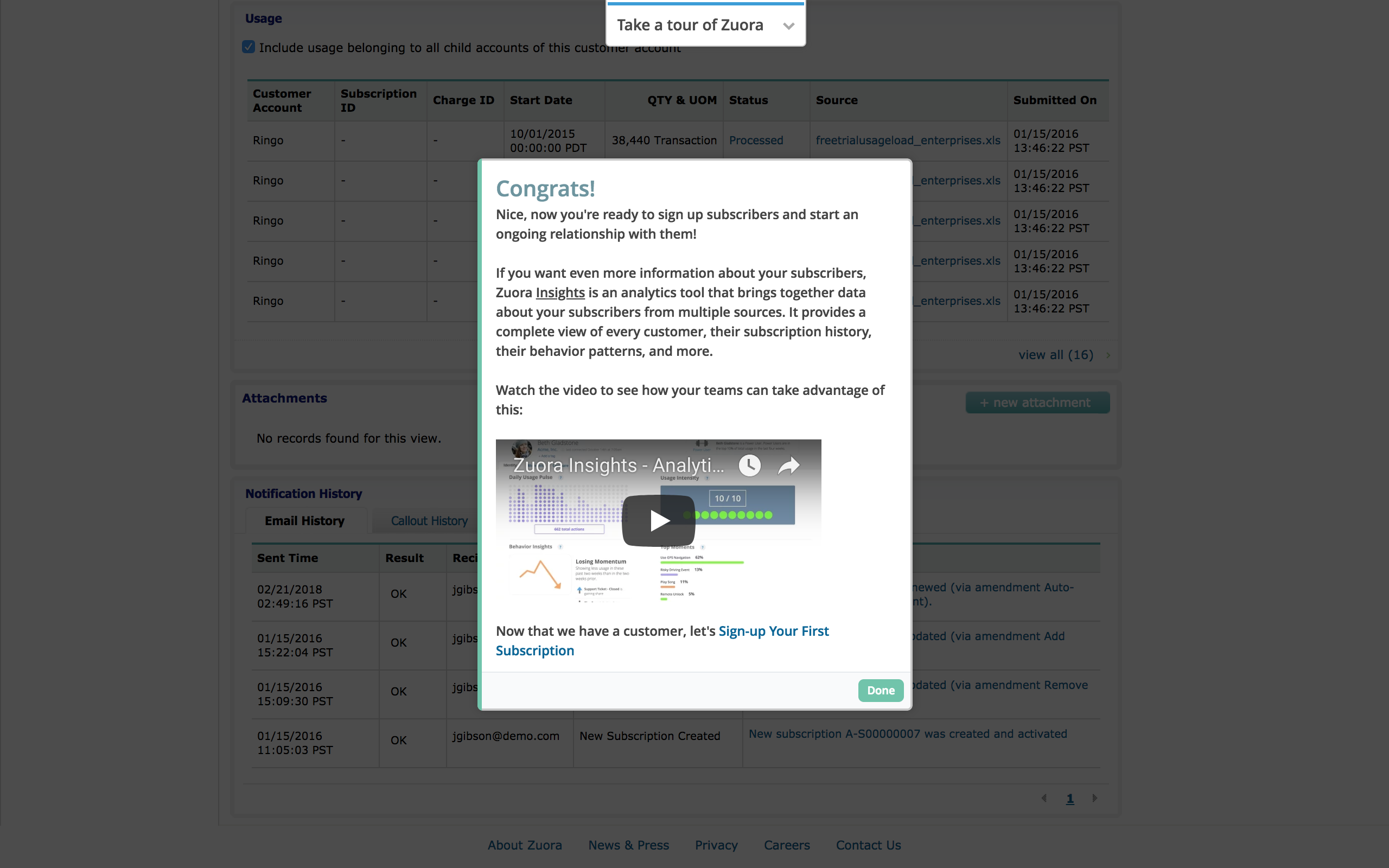This screenshot has height=868, width=1389.
Task: Select the Email History tab
Action: click(304, 521)
